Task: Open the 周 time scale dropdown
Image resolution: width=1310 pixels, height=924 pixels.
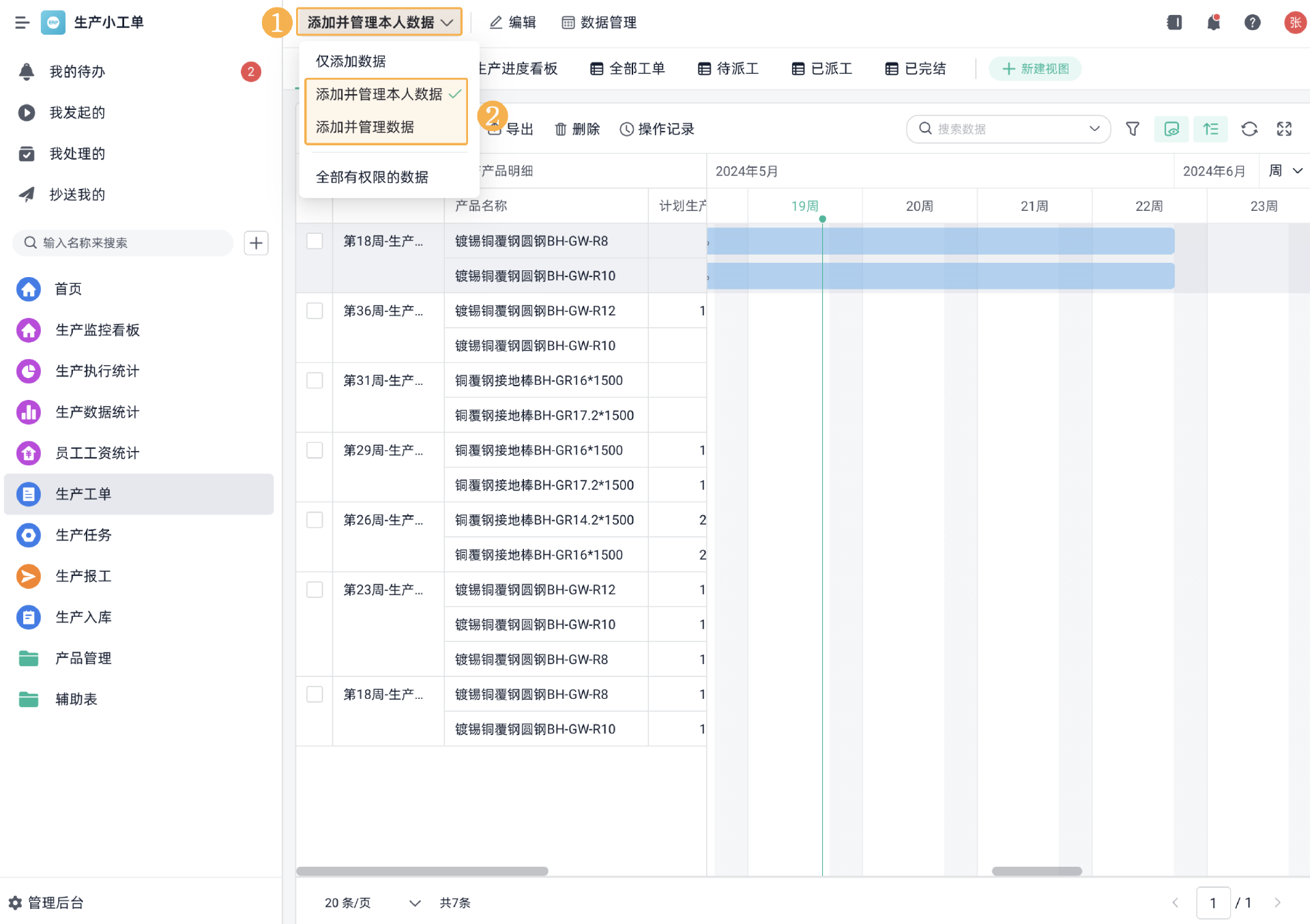Action: click(1285, 171)
